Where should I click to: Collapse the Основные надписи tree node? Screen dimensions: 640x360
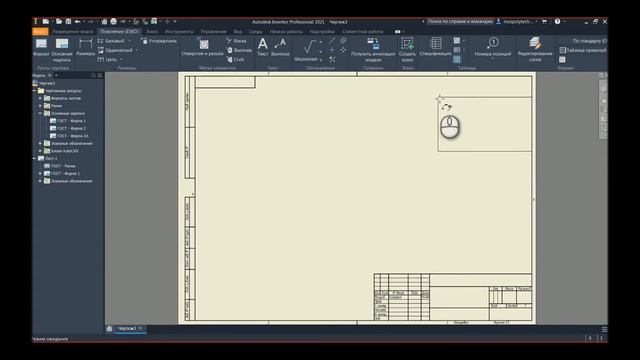point(40,113)
